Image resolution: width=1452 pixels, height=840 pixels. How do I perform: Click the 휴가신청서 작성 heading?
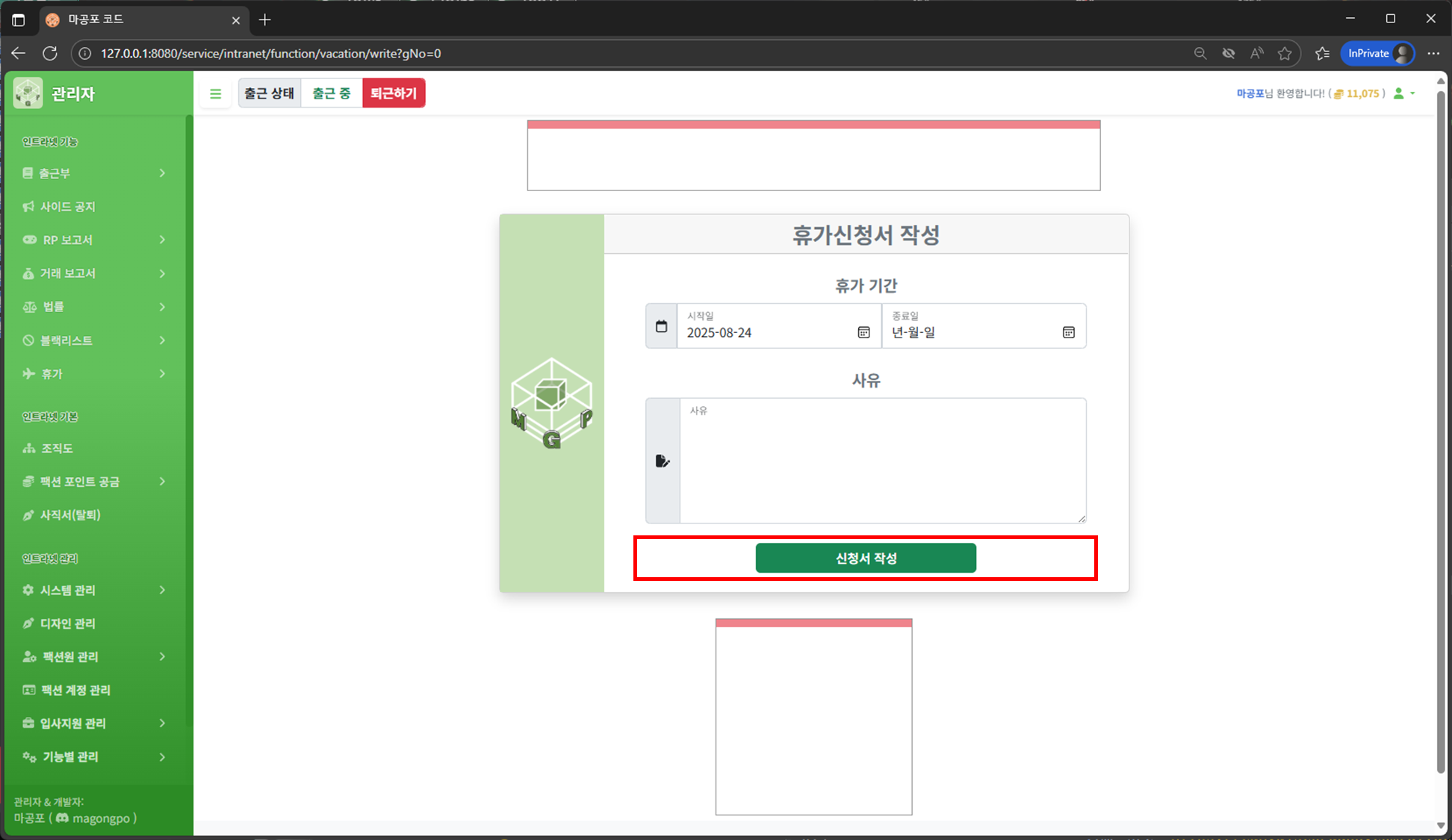pos(866,235)
